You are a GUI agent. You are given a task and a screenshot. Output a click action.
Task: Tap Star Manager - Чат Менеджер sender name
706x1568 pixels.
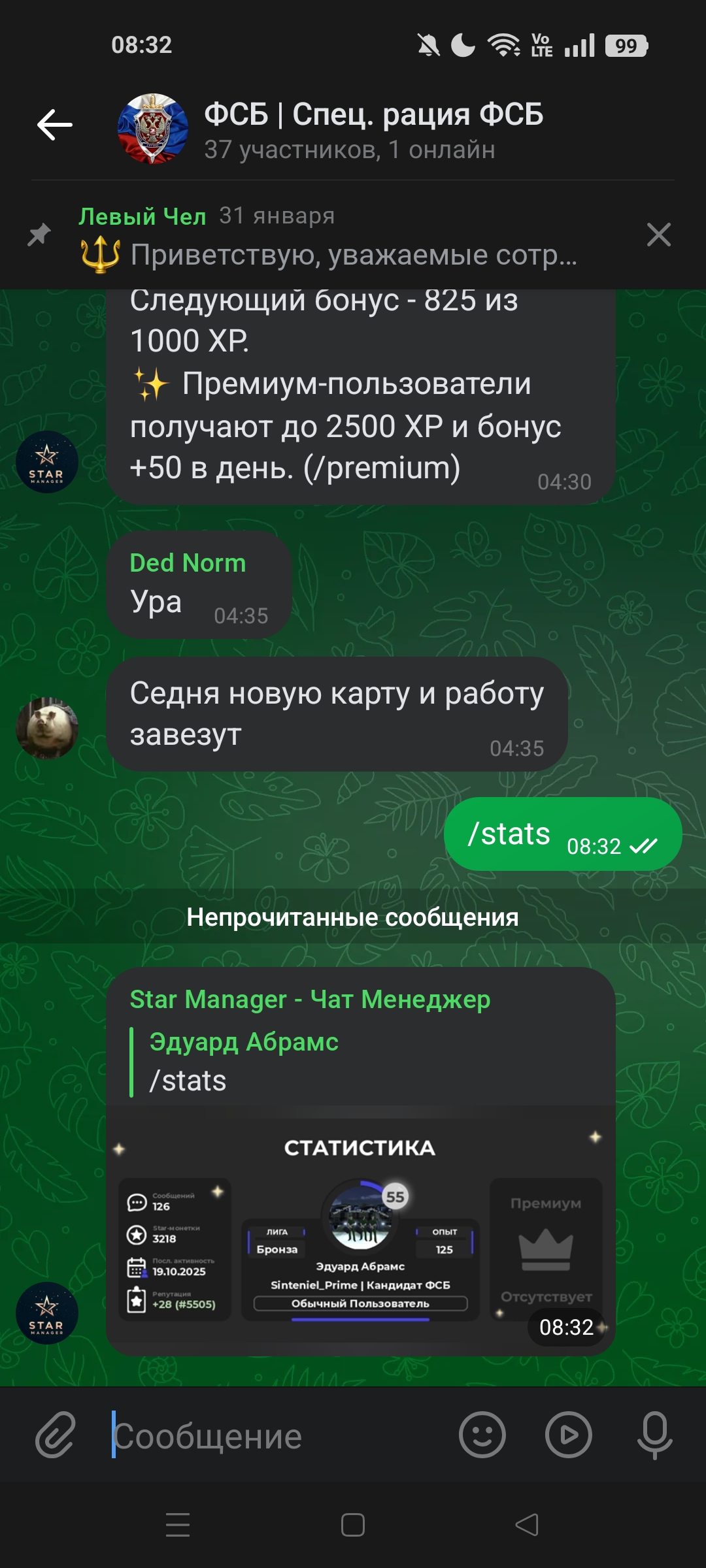point(310,999)
